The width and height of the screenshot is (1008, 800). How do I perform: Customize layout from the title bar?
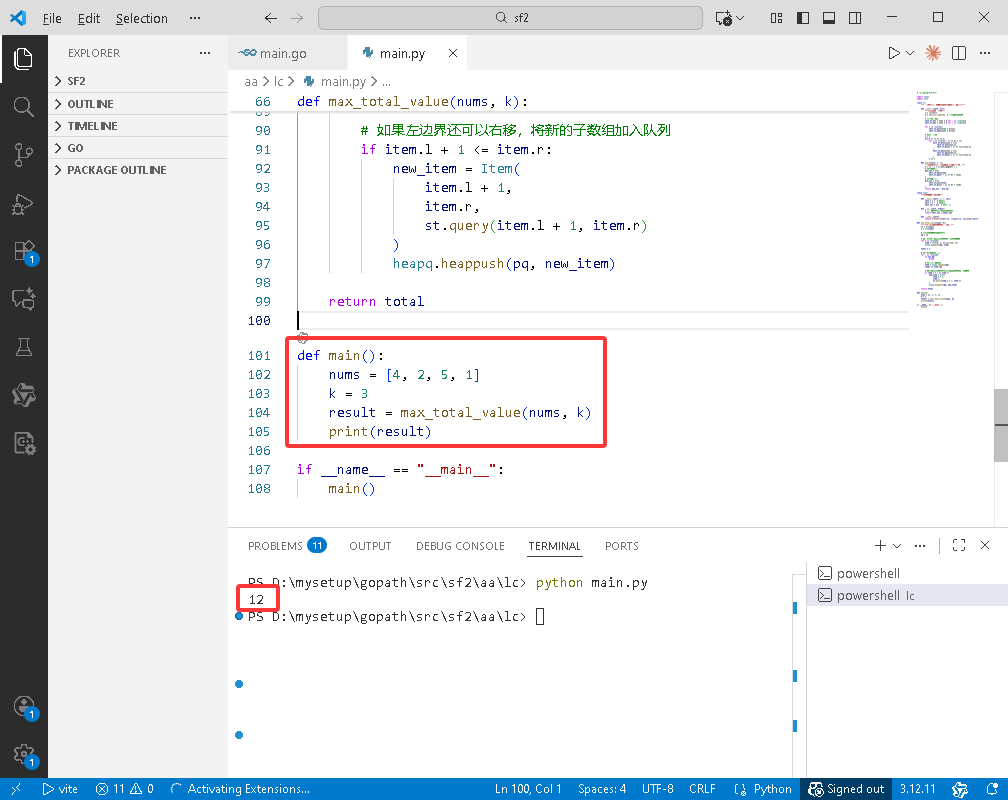pos(777,18)
